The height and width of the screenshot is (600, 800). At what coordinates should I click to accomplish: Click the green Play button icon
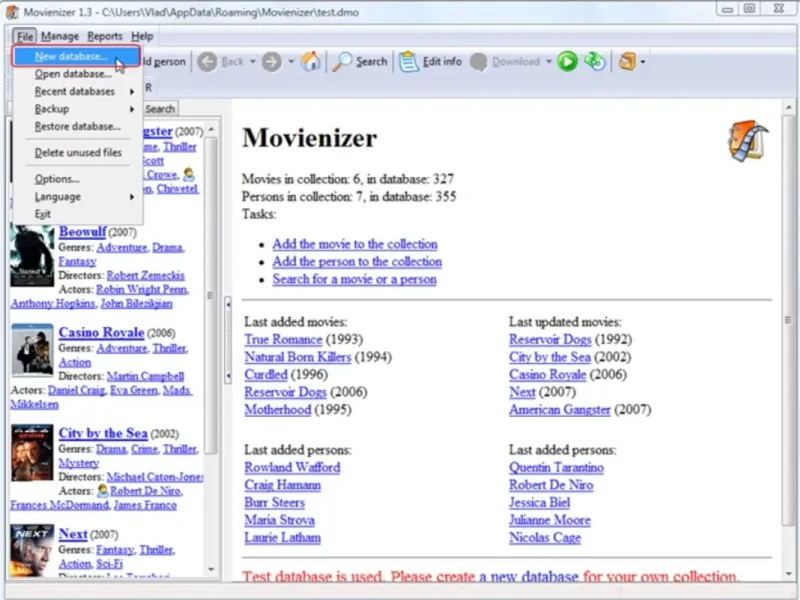click(567, 62)
